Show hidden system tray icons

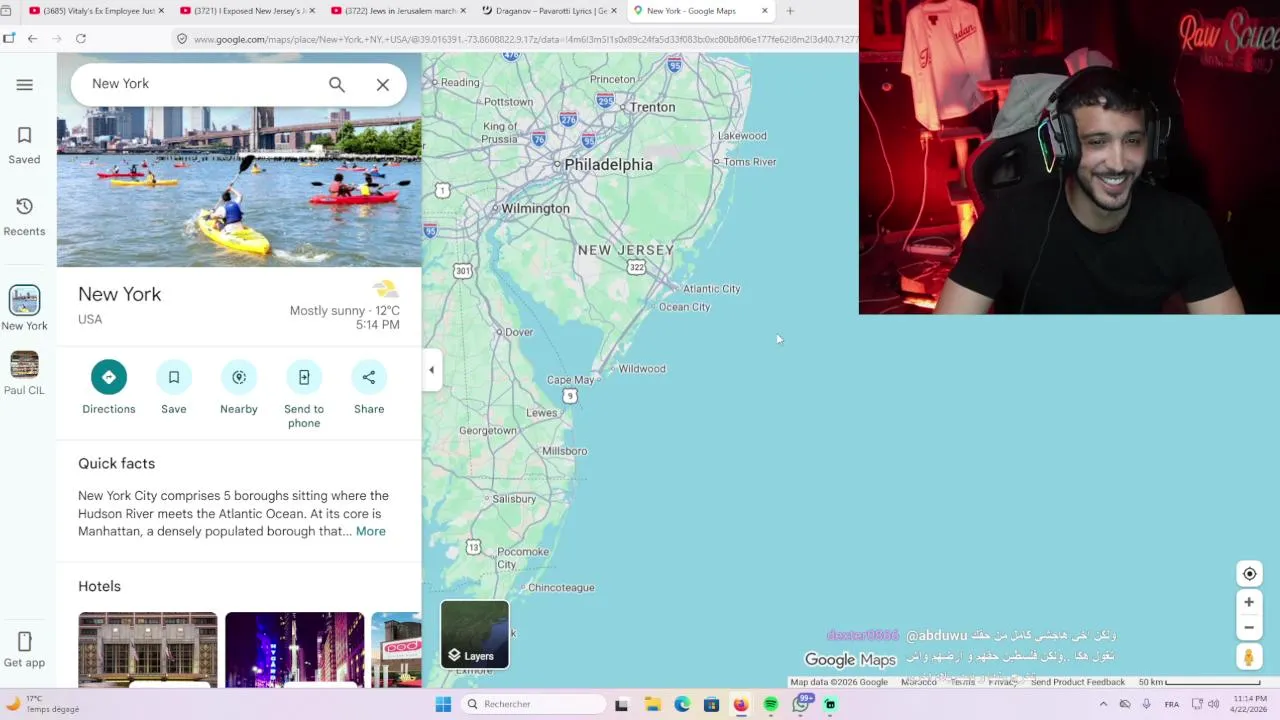[1103, 704]
